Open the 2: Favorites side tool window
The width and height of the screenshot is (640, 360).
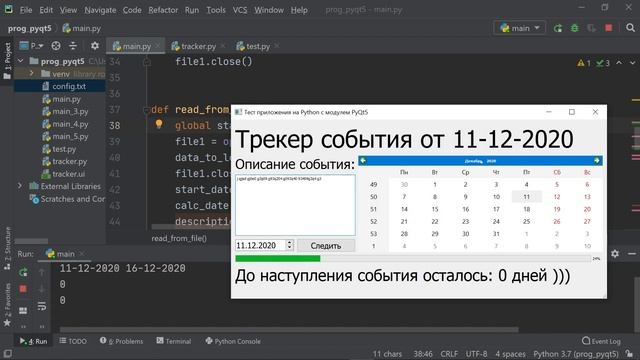click(7, 305)
